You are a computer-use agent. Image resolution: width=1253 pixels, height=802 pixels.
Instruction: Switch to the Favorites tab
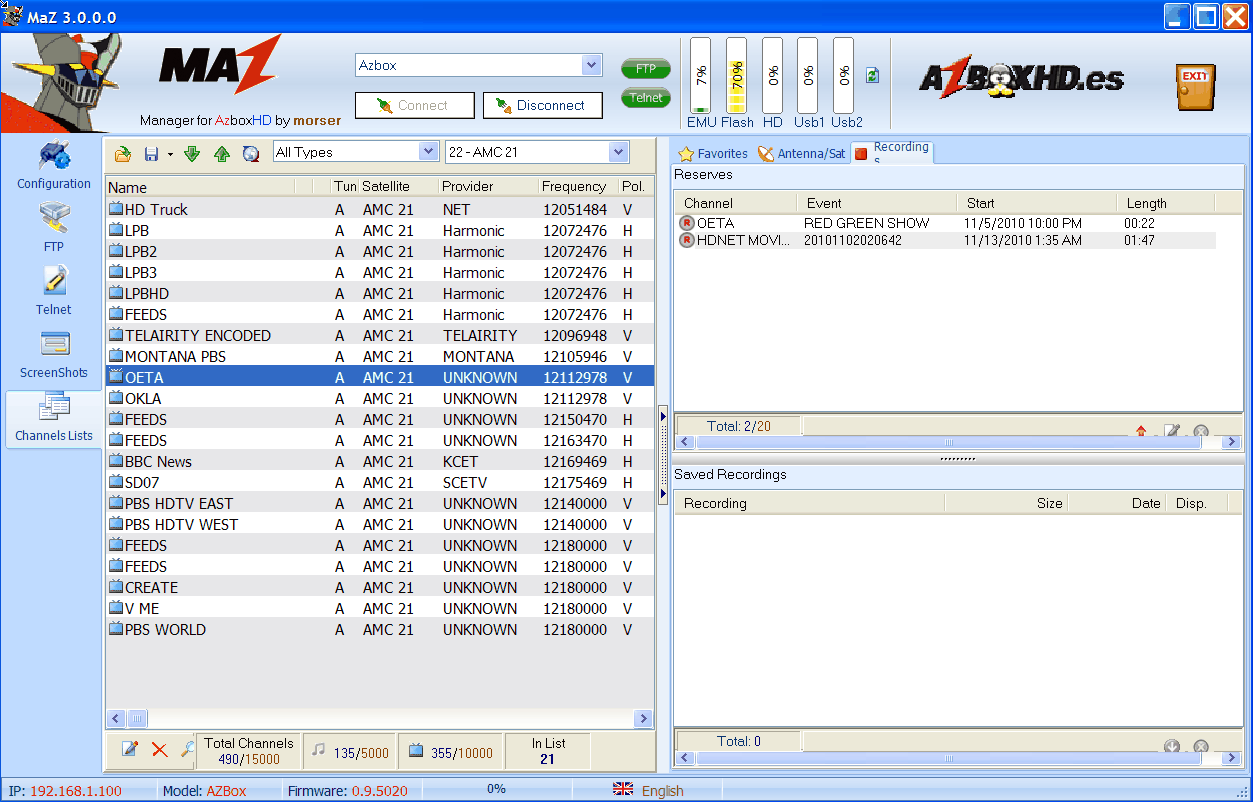tap(713, 154)
